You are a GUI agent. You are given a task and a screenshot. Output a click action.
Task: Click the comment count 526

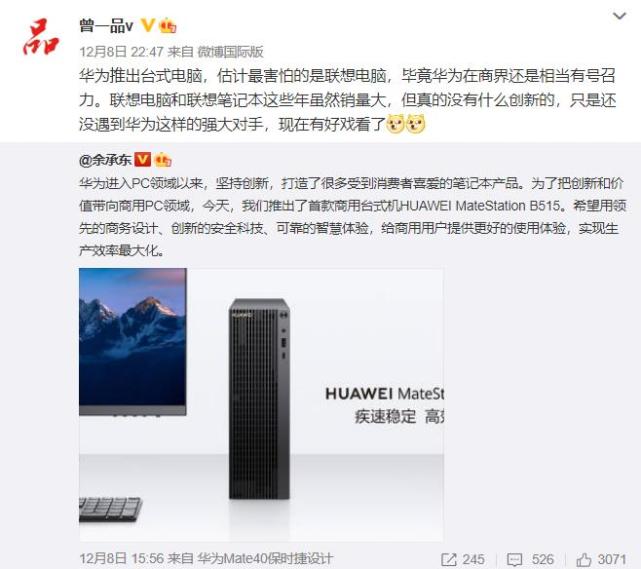tap(542, 560)
